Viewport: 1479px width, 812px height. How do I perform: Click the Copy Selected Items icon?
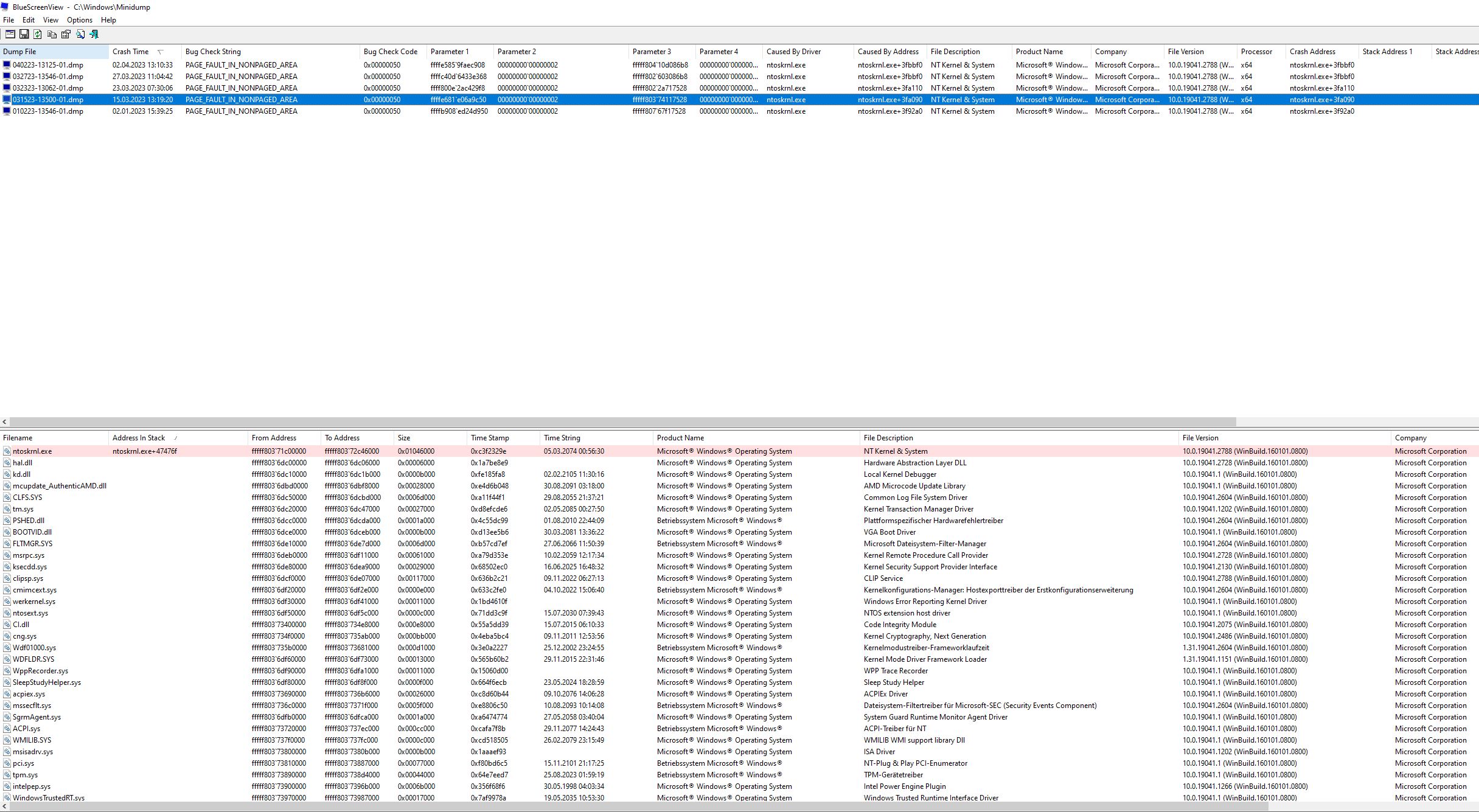point(52,35)
